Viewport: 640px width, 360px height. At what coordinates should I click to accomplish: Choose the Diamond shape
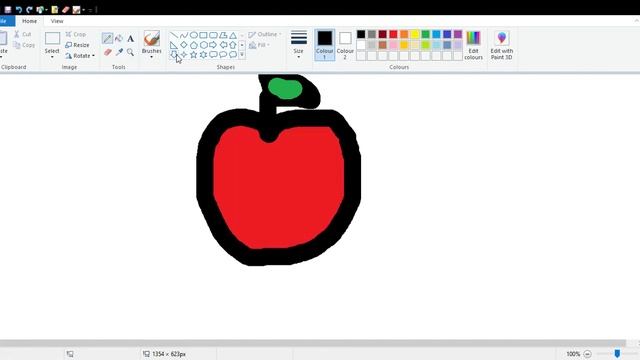pyautogui.click(x=184, y=45)
